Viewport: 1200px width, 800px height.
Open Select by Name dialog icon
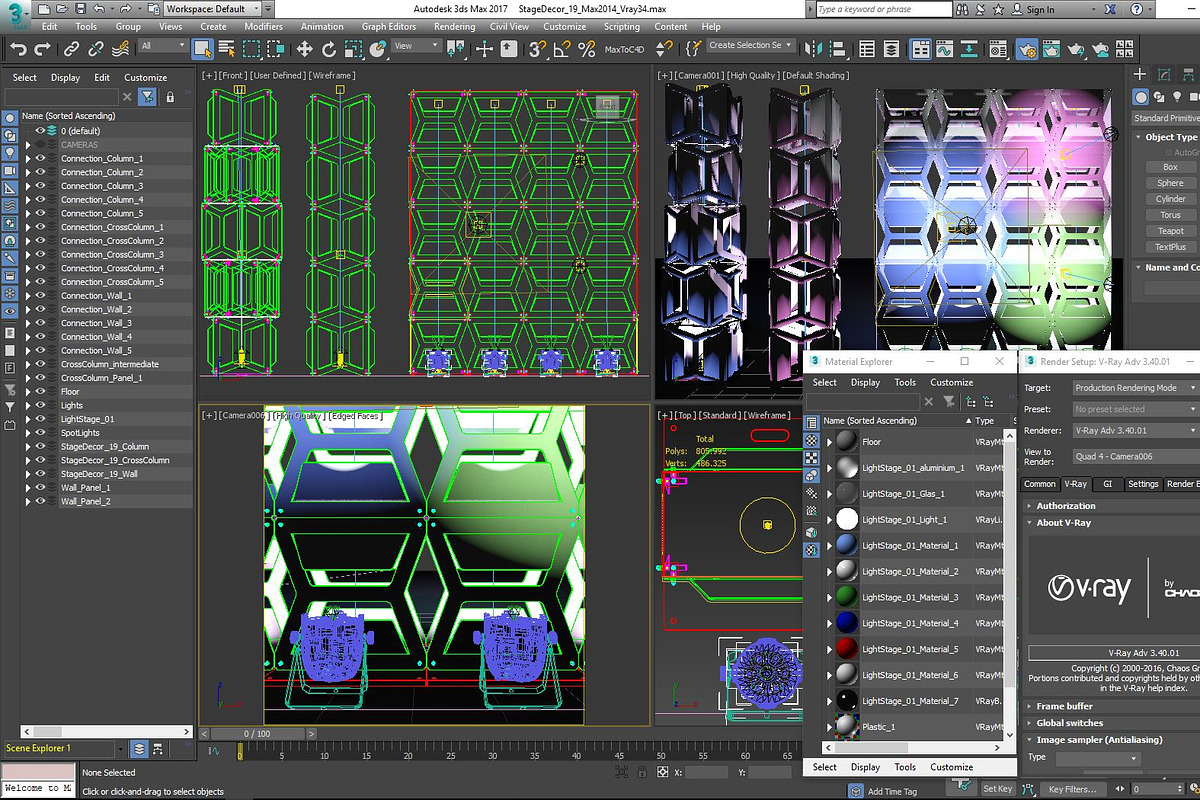click(227, 48)
